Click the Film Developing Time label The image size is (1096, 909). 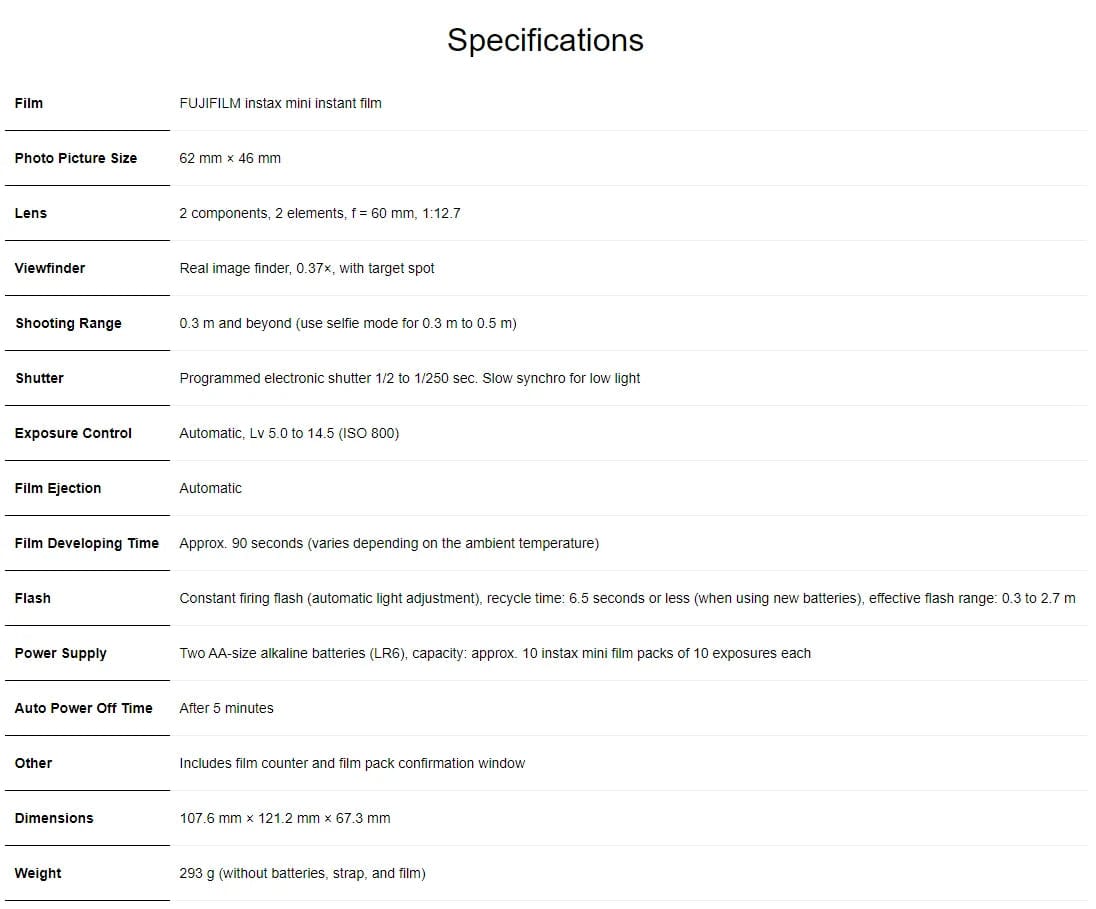tap(87, 543)
